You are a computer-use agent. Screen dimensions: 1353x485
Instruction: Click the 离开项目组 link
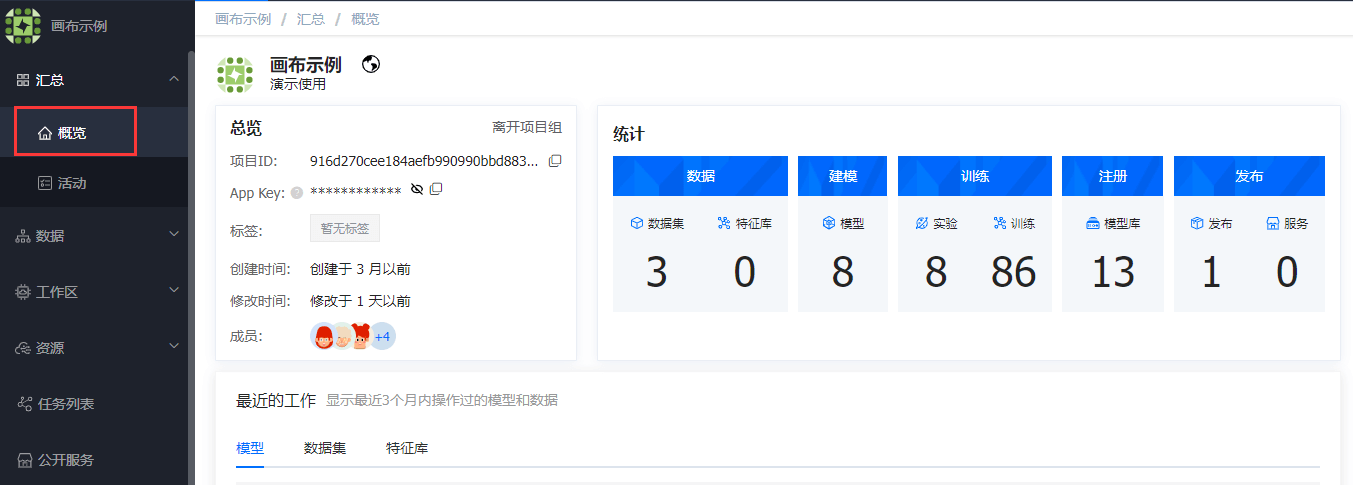[527, 127]
